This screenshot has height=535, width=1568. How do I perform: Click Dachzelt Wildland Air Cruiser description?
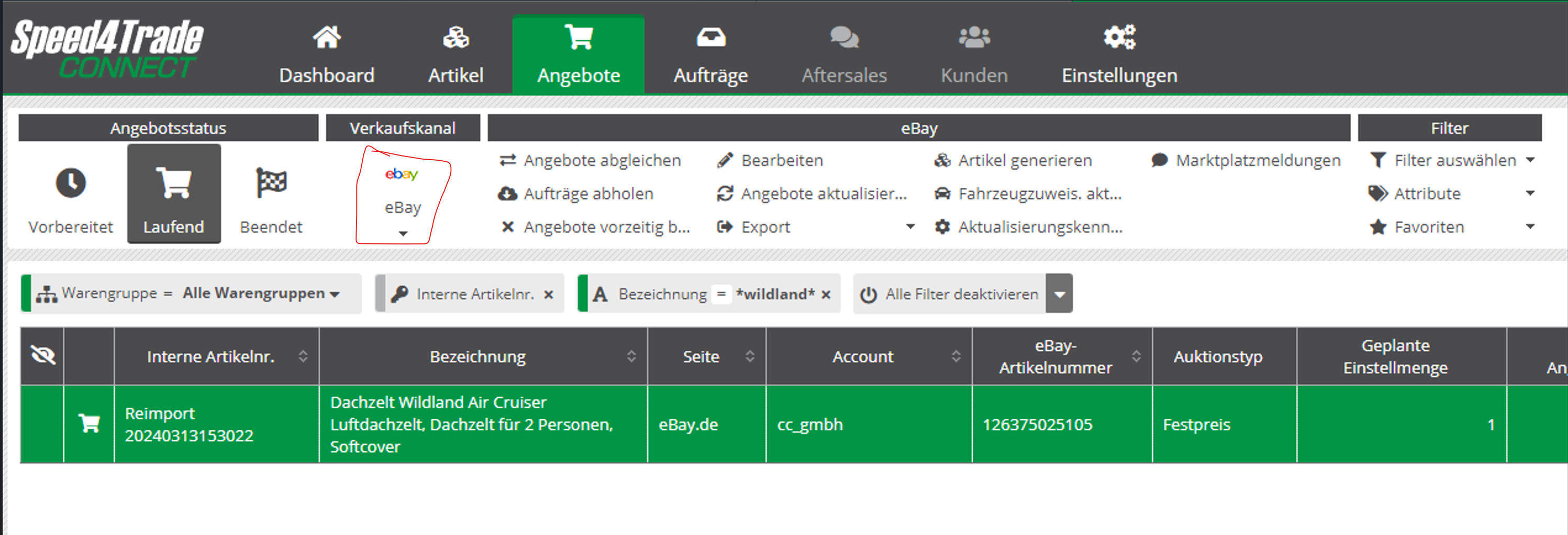point(483,424)
